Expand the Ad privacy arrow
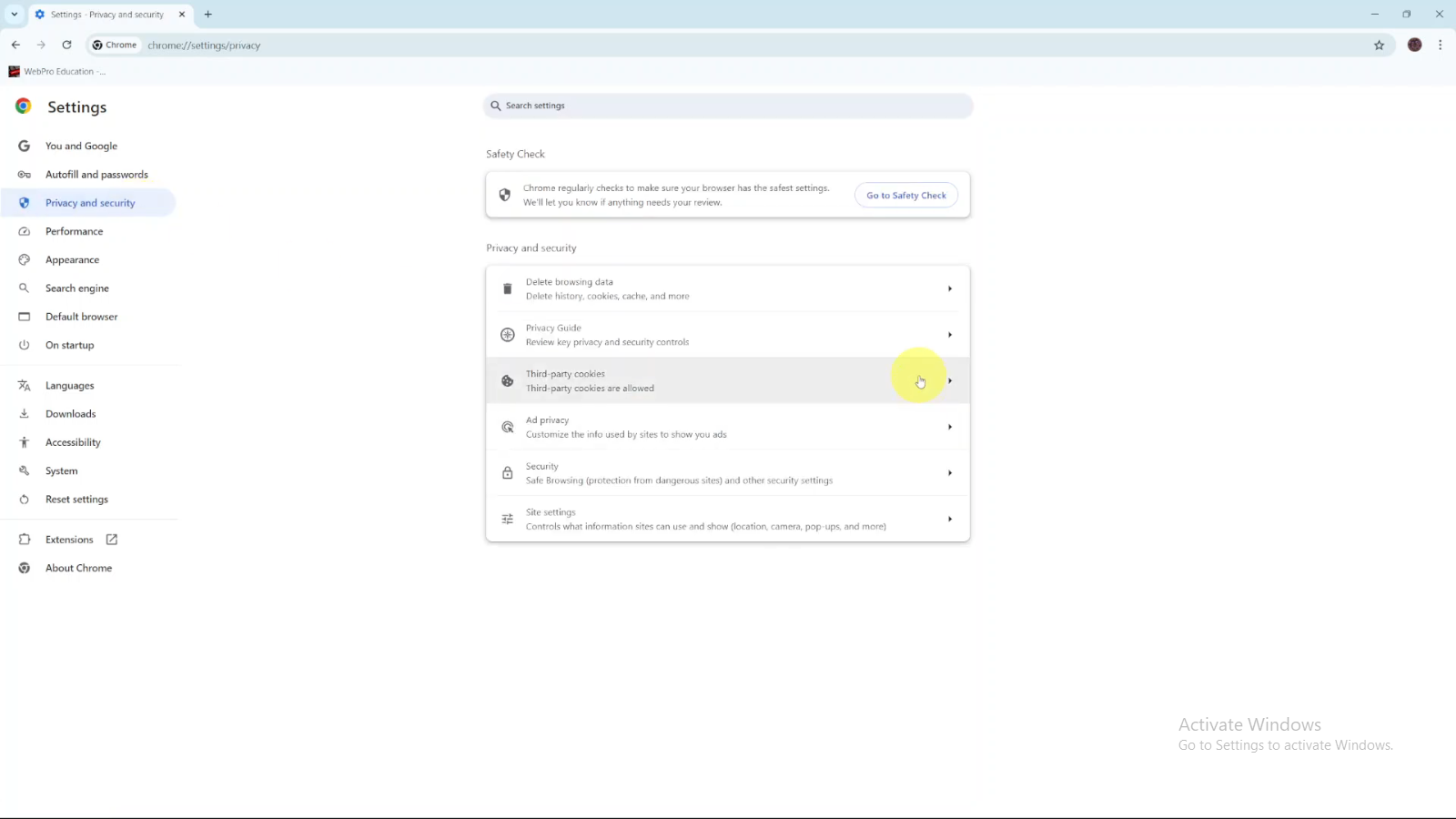This screenshot has width=1456, height=819. [950, 427]
